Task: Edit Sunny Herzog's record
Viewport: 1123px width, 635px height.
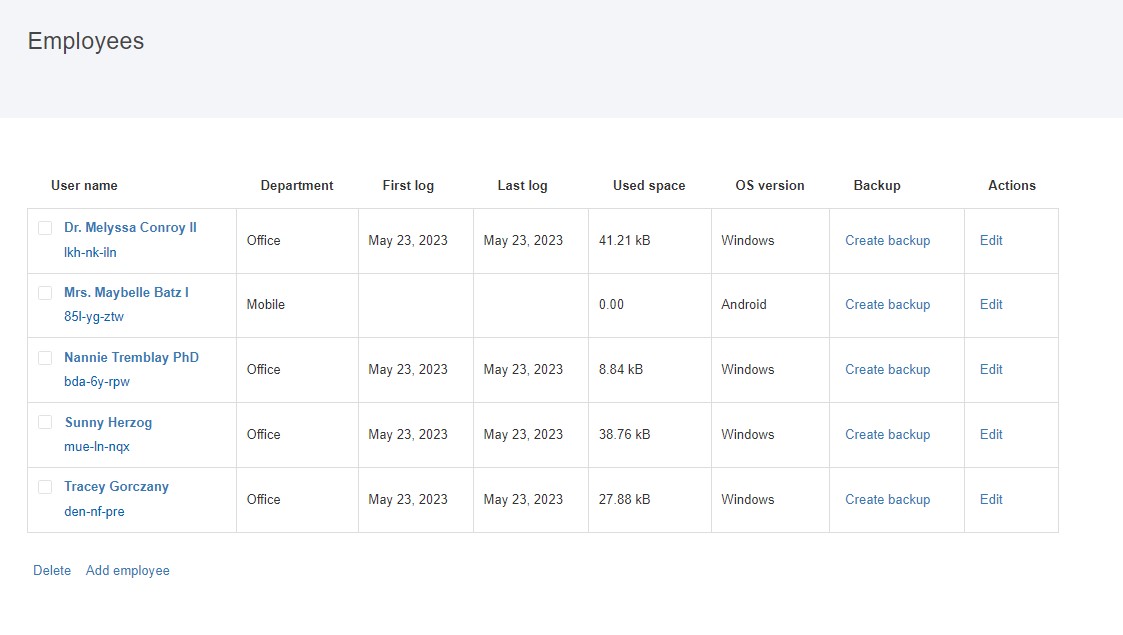Action: coord(991,435)
